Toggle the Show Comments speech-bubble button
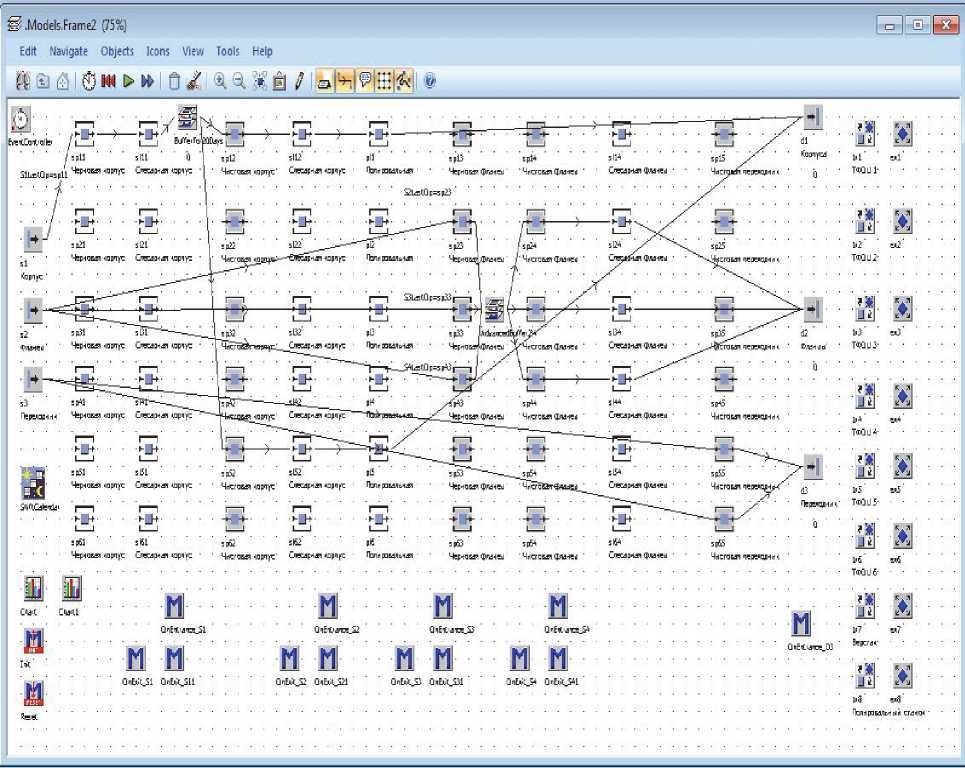 pos(365,81)
